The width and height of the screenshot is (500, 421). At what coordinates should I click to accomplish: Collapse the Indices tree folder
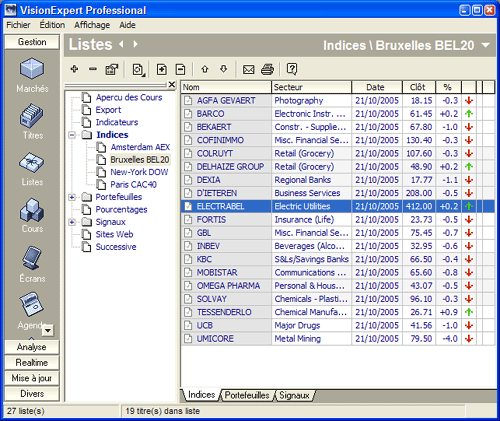point(72,135)
